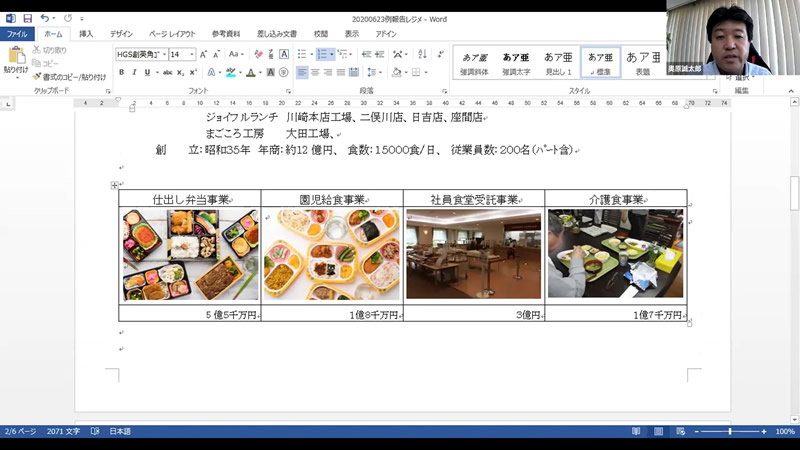Viewport: 800px width, 450px height.
Task: Sort the selection with the A-Z sort icon
Action: (422, 54)
